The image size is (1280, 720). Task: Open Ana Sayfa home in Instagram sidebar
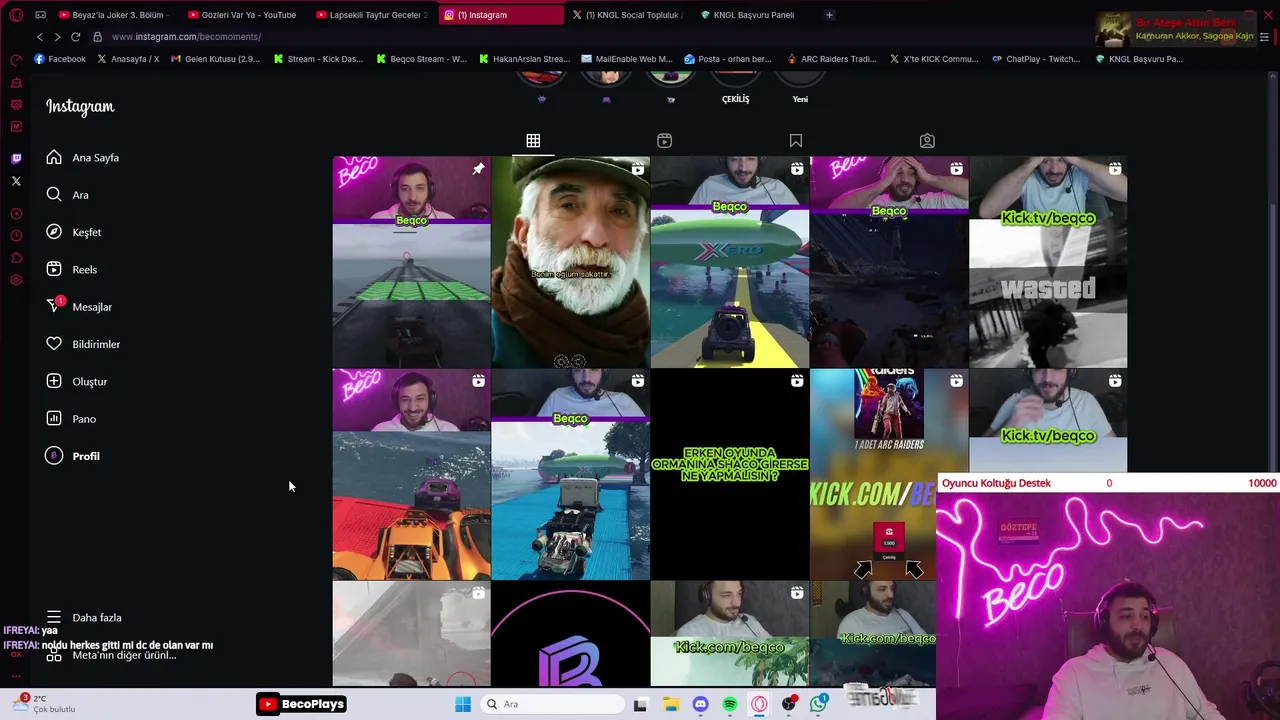tap(82, 157)
